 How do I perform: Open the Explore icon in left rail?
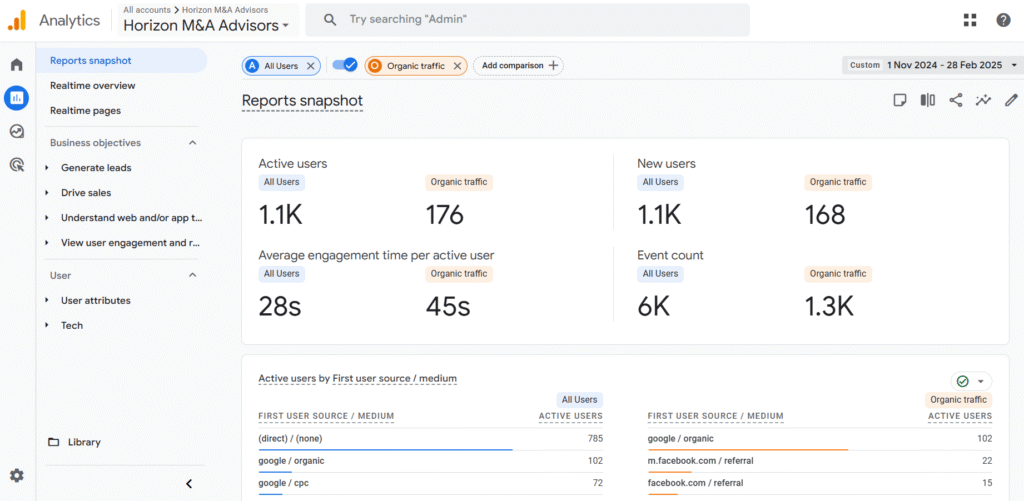(x=16, y=131)
